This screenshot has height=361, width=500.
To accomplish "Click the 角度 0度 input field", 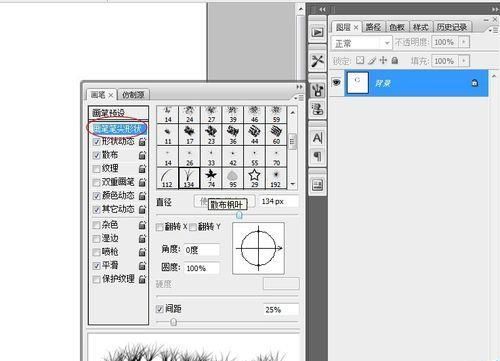I will click(202, 250).
